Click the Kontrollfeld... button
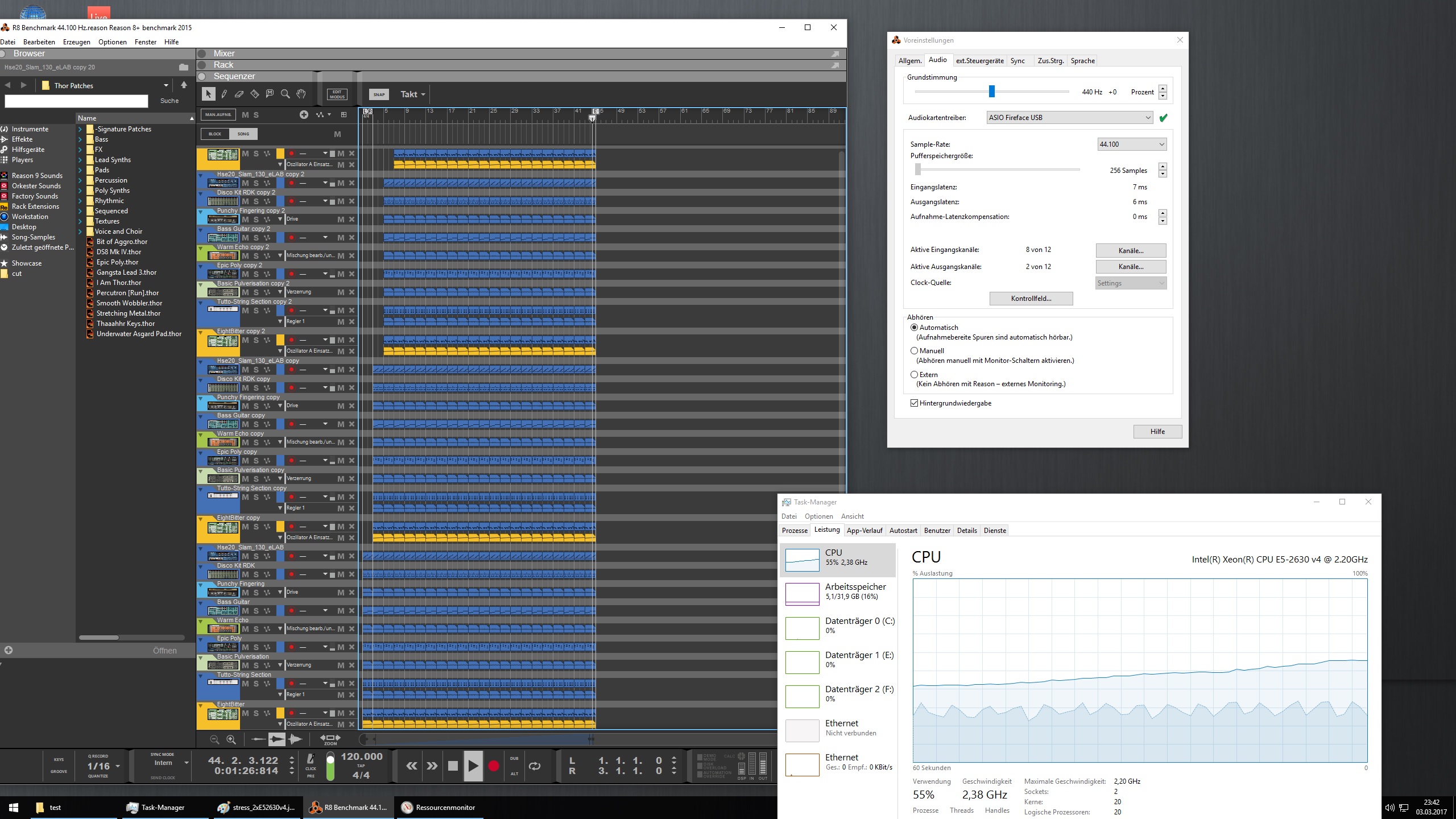 coord(1031,299)
